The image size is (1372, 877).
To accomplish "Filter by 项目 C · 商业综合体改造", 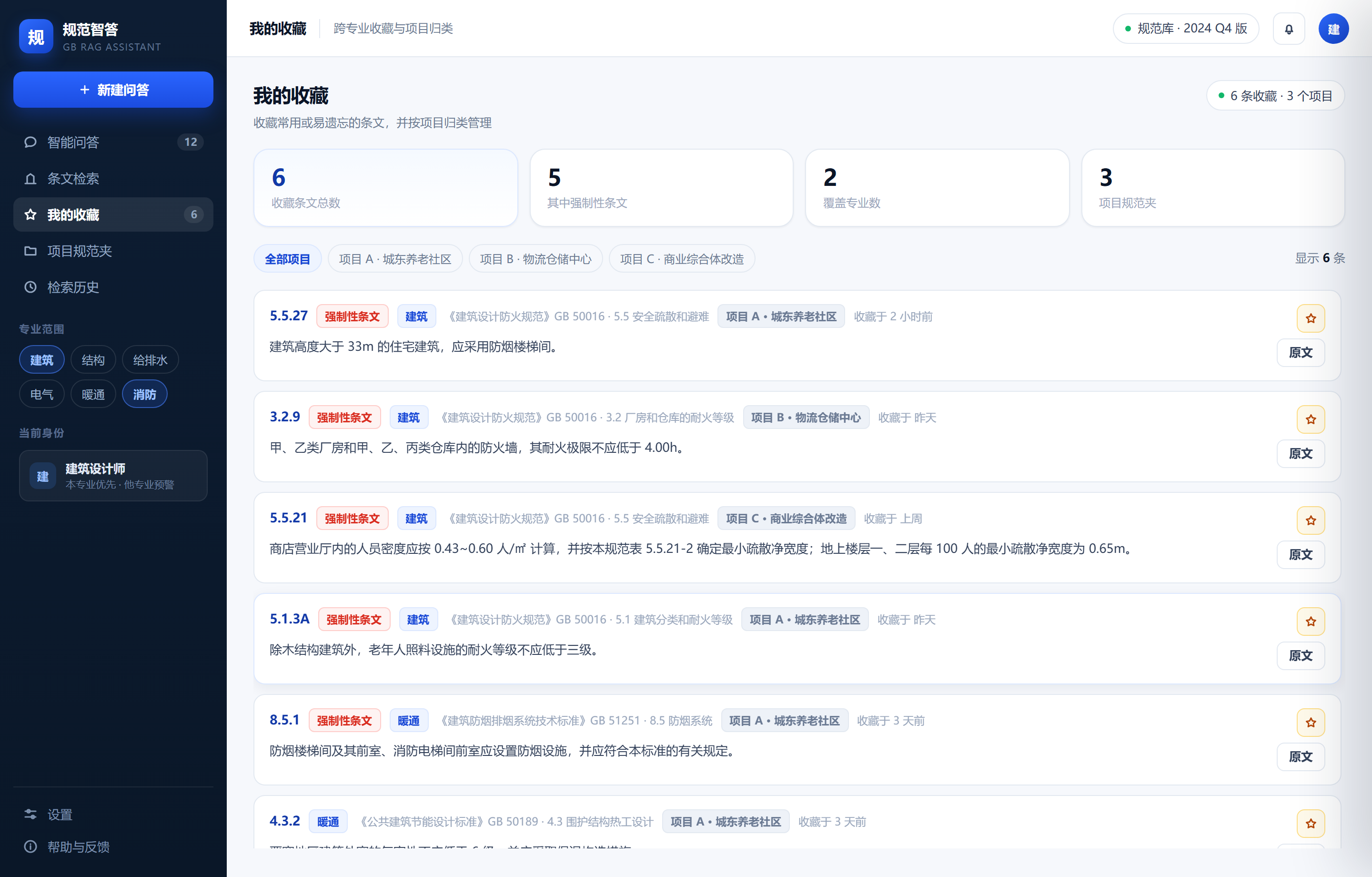I will coord(681,259).
